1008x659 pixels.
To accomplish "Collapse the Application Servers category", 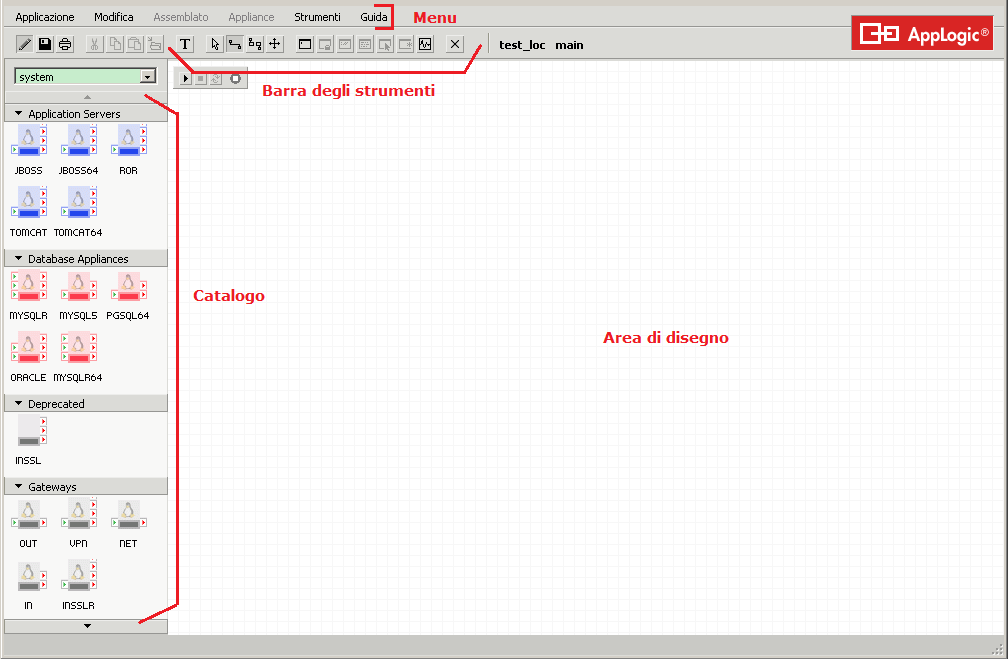I will [x=19, y=114].
